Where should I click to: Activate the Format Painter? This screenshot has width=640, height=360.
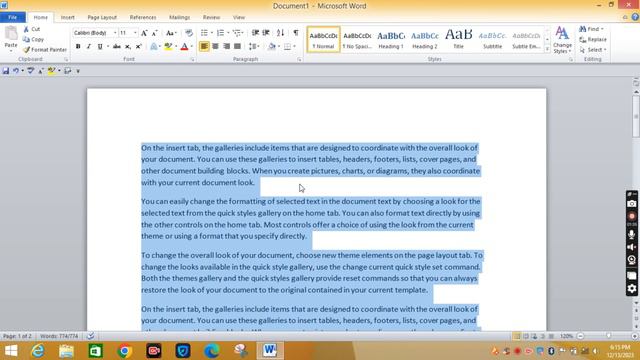pos(45,49)
